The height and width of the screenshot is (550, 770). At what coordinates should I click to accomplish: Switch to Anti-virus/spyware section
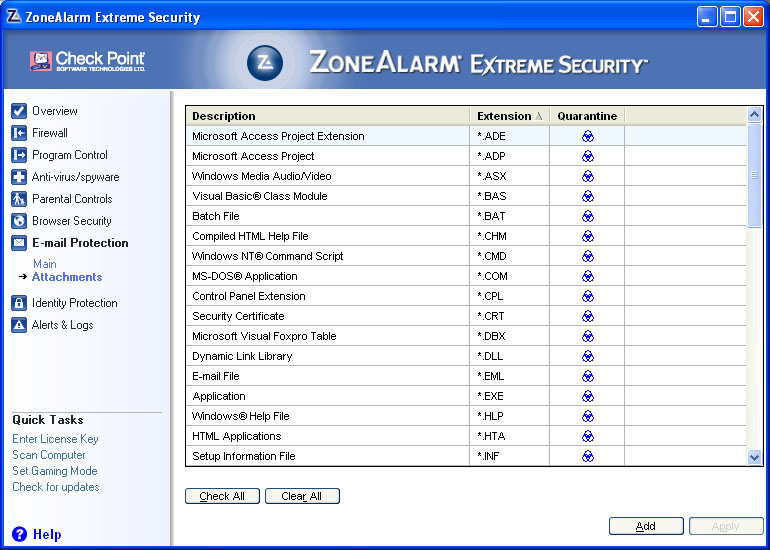coord(76,177)
